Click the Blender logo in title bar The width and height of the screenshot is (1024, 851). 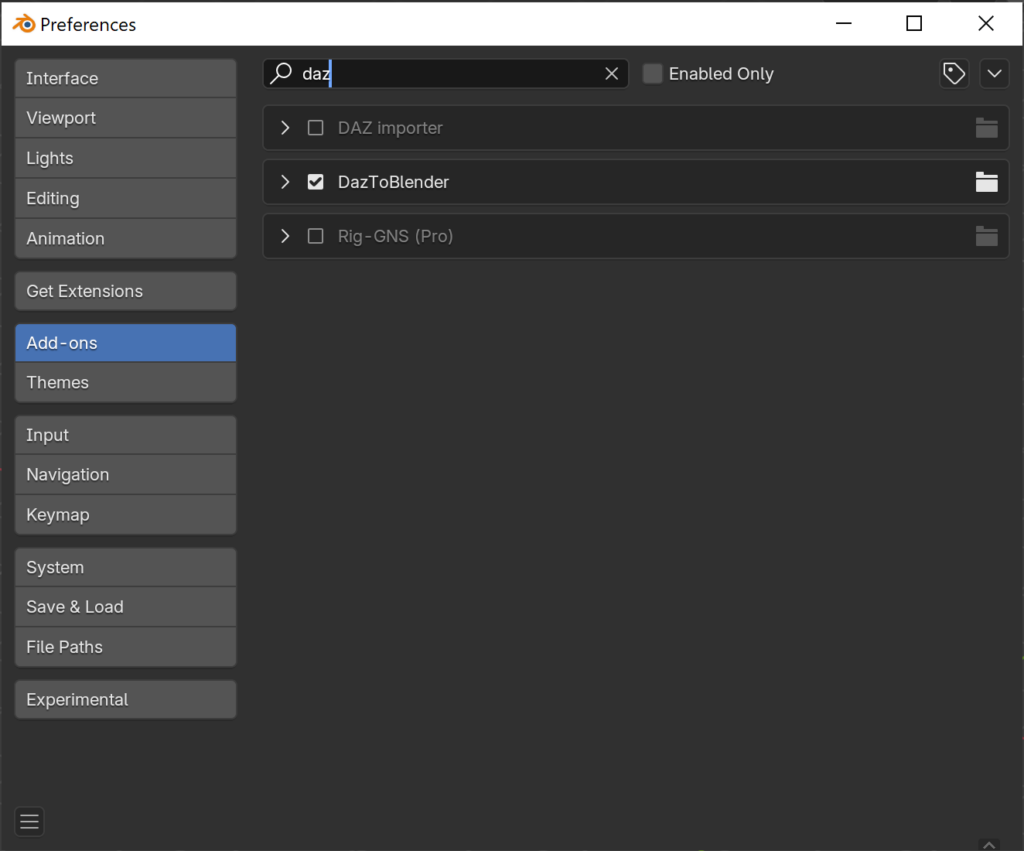pos(24,24)
